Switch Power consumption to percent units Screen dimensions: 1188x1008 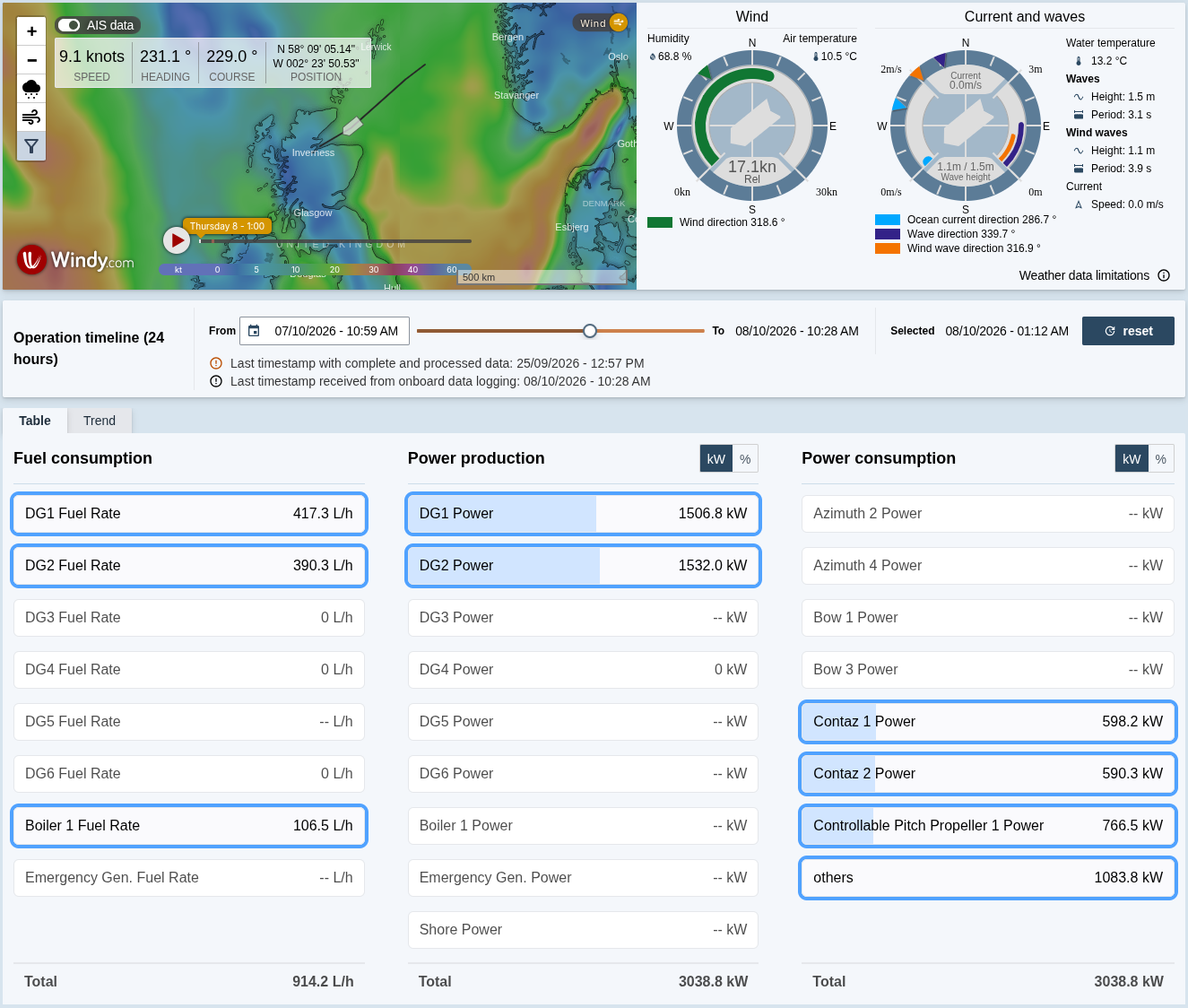pyautogui.click(x=1161, y=458)
